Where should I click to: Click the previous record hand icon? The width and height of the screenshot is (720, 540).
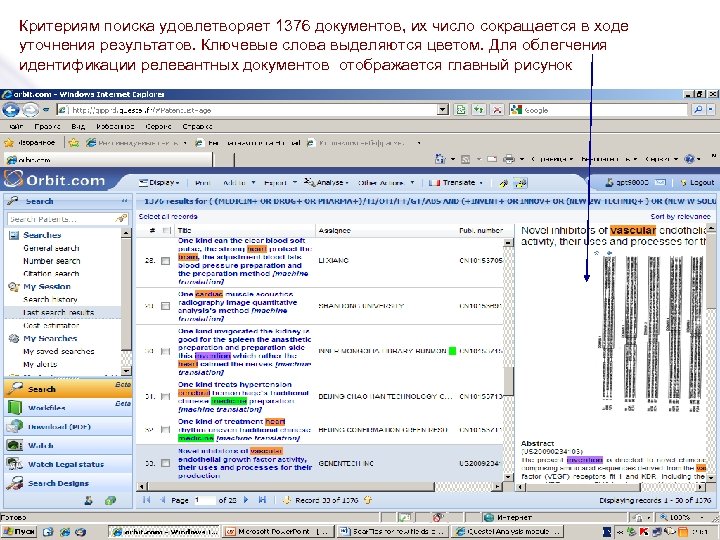pos(287,500)
